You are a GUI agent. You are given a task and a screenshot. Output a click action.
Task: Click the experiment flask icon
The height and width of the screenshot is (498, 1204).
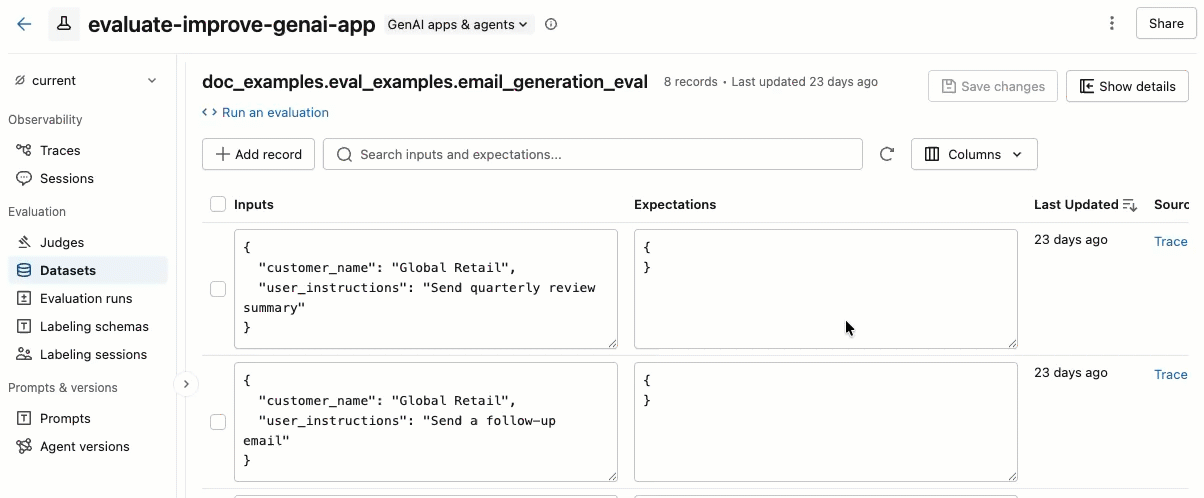tap(64, 24)
